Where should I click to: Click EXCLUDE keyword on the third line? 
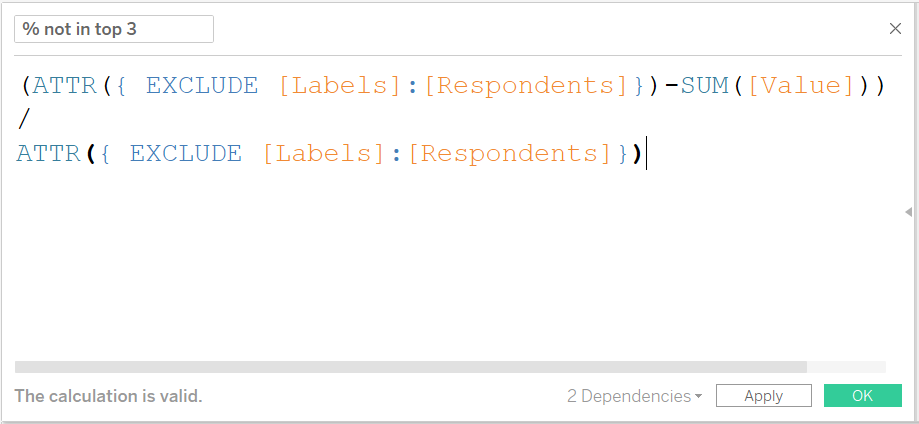click(185, 154)
